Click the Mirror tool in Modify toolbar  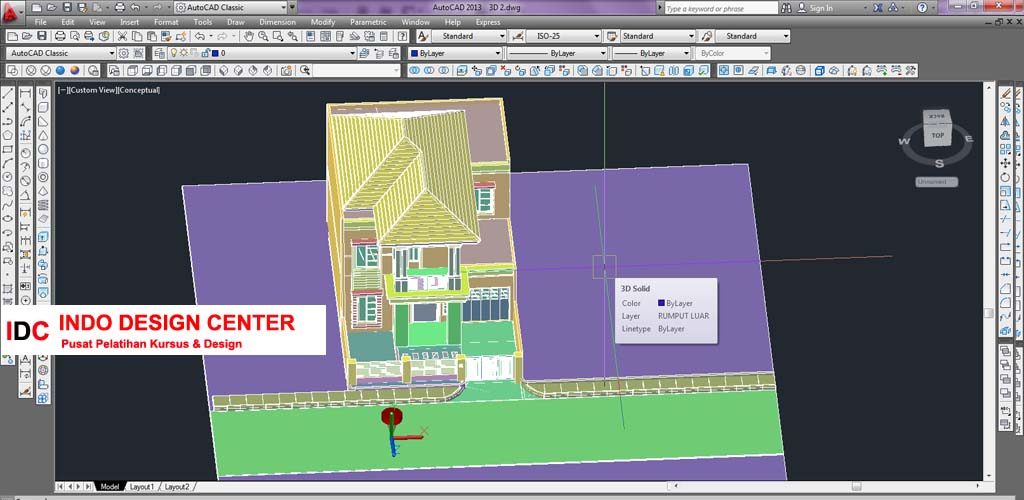(x=1006, y=121)
